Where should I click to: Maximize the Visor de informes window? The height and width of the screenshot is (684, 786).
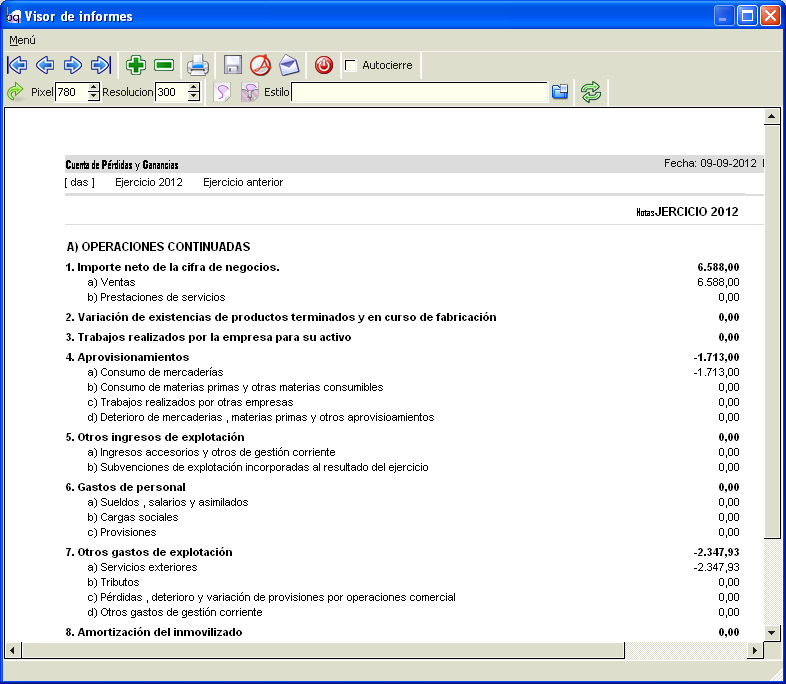point(747,17)
